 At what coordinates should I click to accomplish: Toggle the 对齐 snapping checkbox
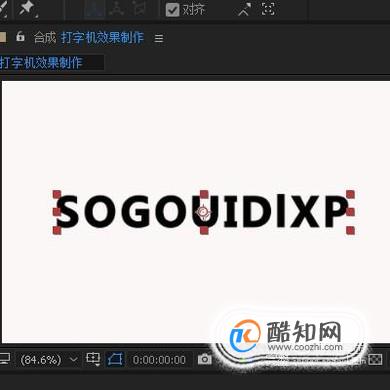(x=173, y=10)
